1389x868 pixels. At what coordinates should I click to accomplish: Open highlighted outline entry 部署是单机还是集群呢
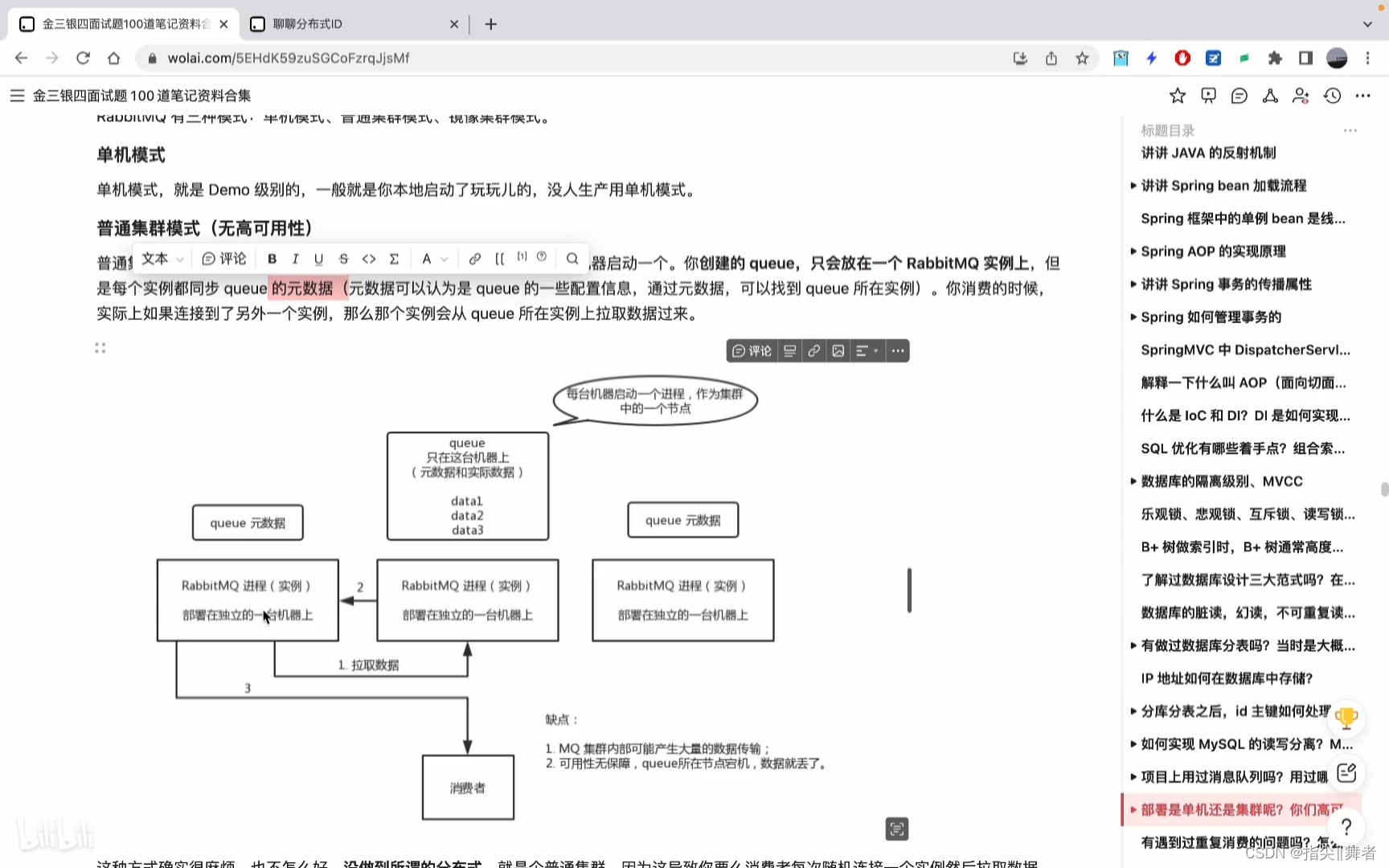(1242, 810)
